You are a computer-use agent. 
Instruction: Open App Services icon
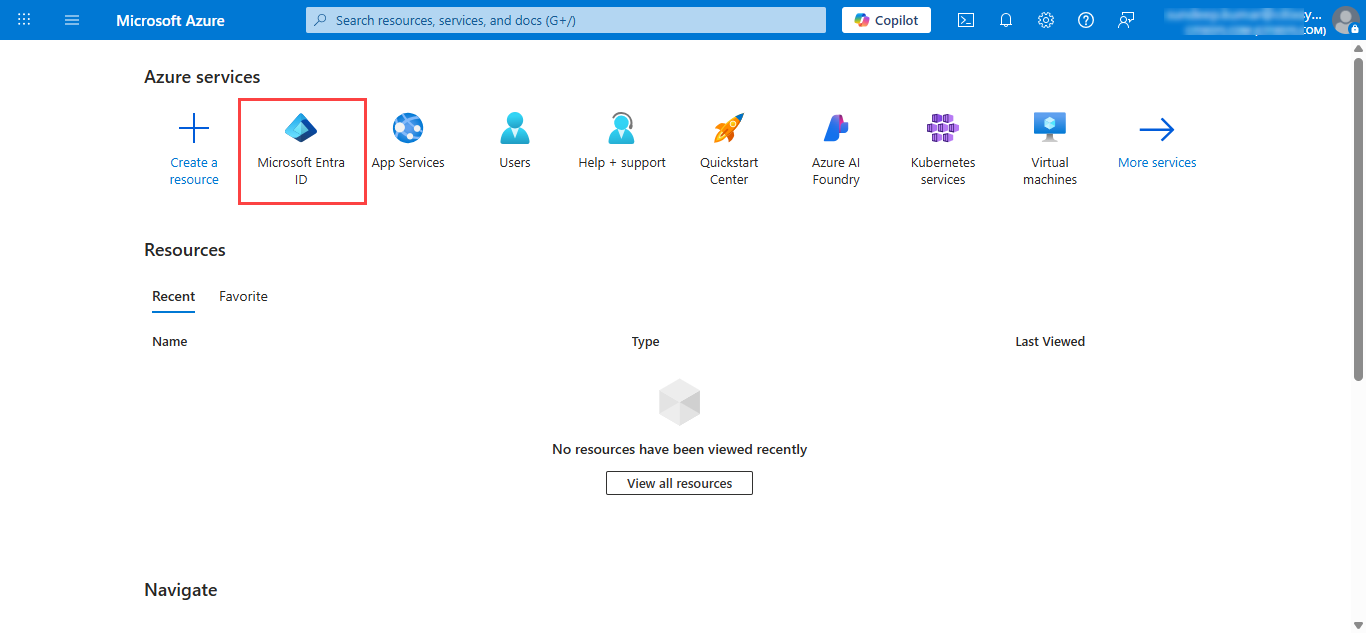pyautogui.click(x=408, y=129)
